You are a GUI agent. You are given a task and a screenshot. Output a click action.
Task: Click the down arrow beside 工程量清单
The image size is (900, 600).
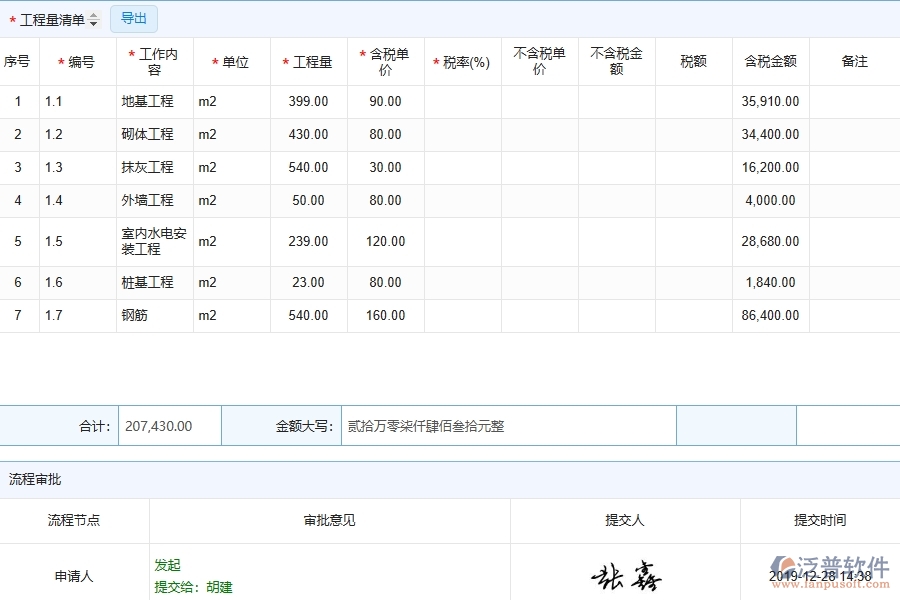tap(92, 22)
